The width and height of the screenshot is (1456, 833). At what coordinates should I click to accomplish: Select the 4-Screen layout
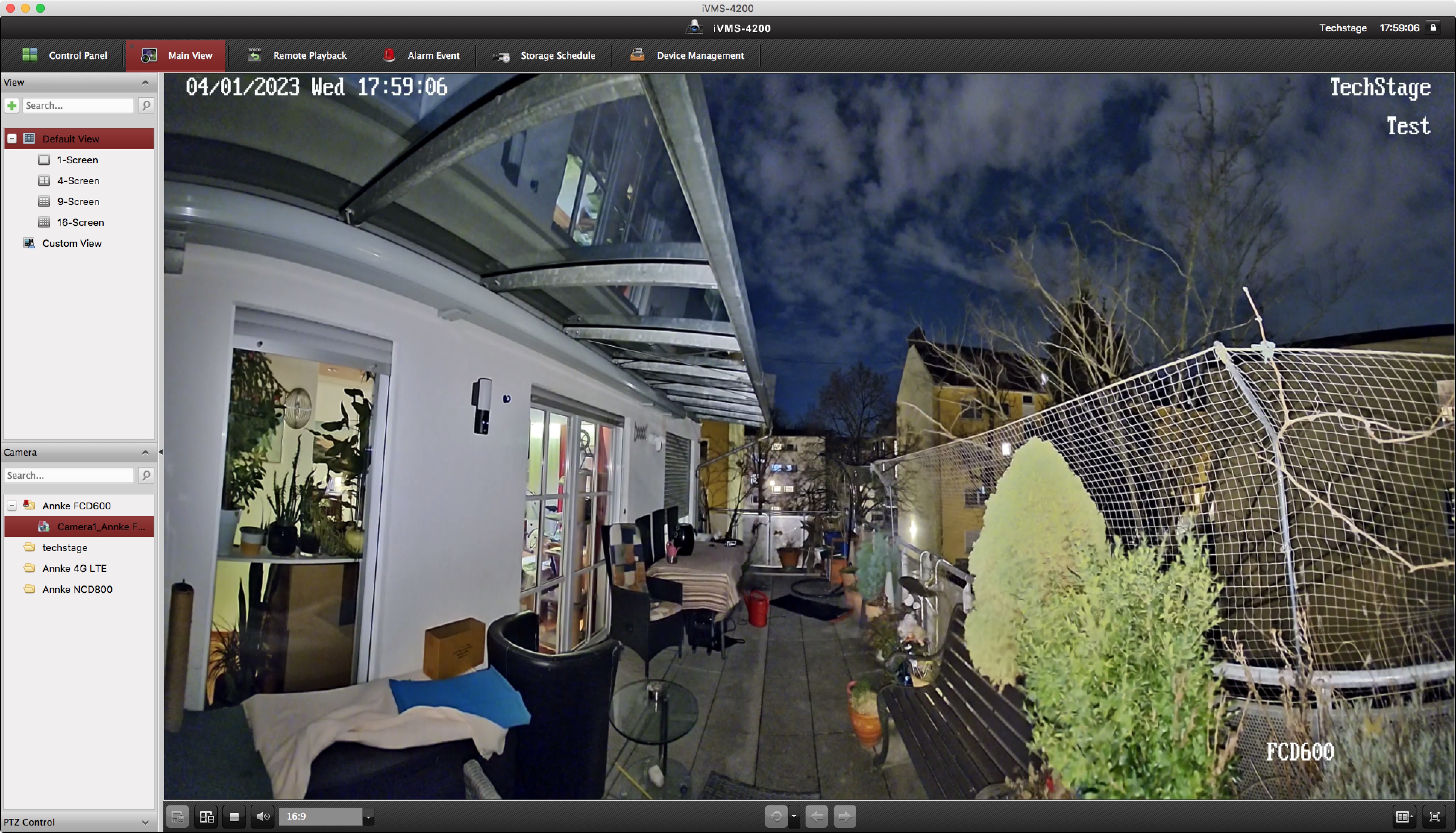(x=78, y=181)
